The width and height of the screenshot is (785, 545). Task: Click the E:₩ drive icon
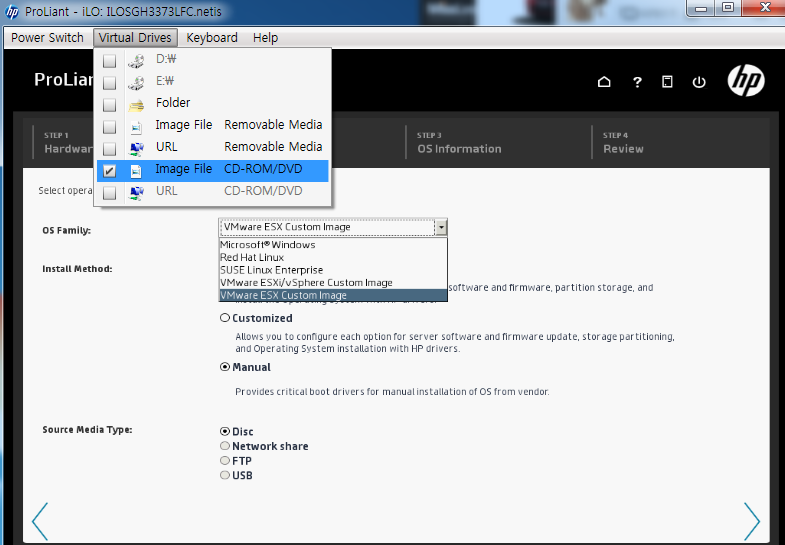[x=136, y=82]
